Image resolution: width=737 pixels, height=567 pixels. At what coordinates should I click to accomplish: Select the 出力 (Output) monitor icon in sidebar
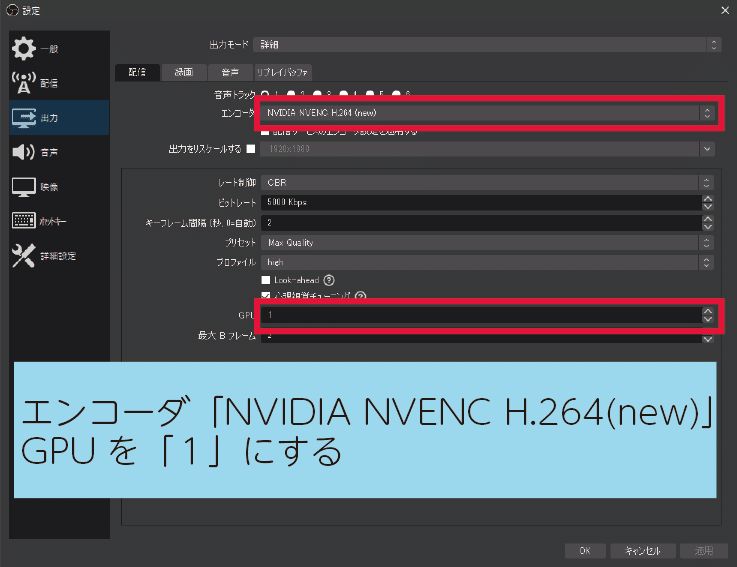tap(24, 118)
